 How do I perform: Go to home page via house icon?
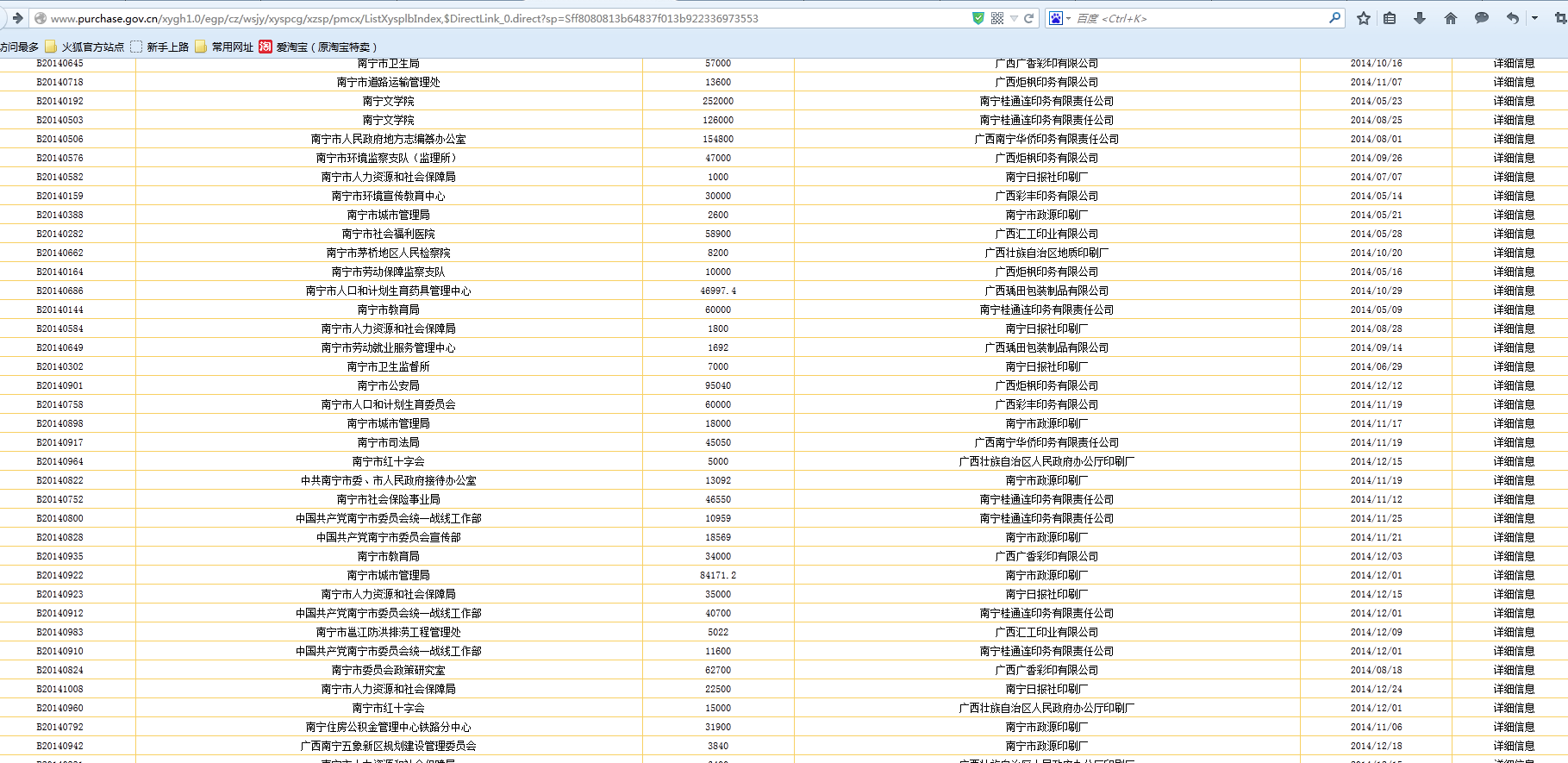[x=1451, y=18]
